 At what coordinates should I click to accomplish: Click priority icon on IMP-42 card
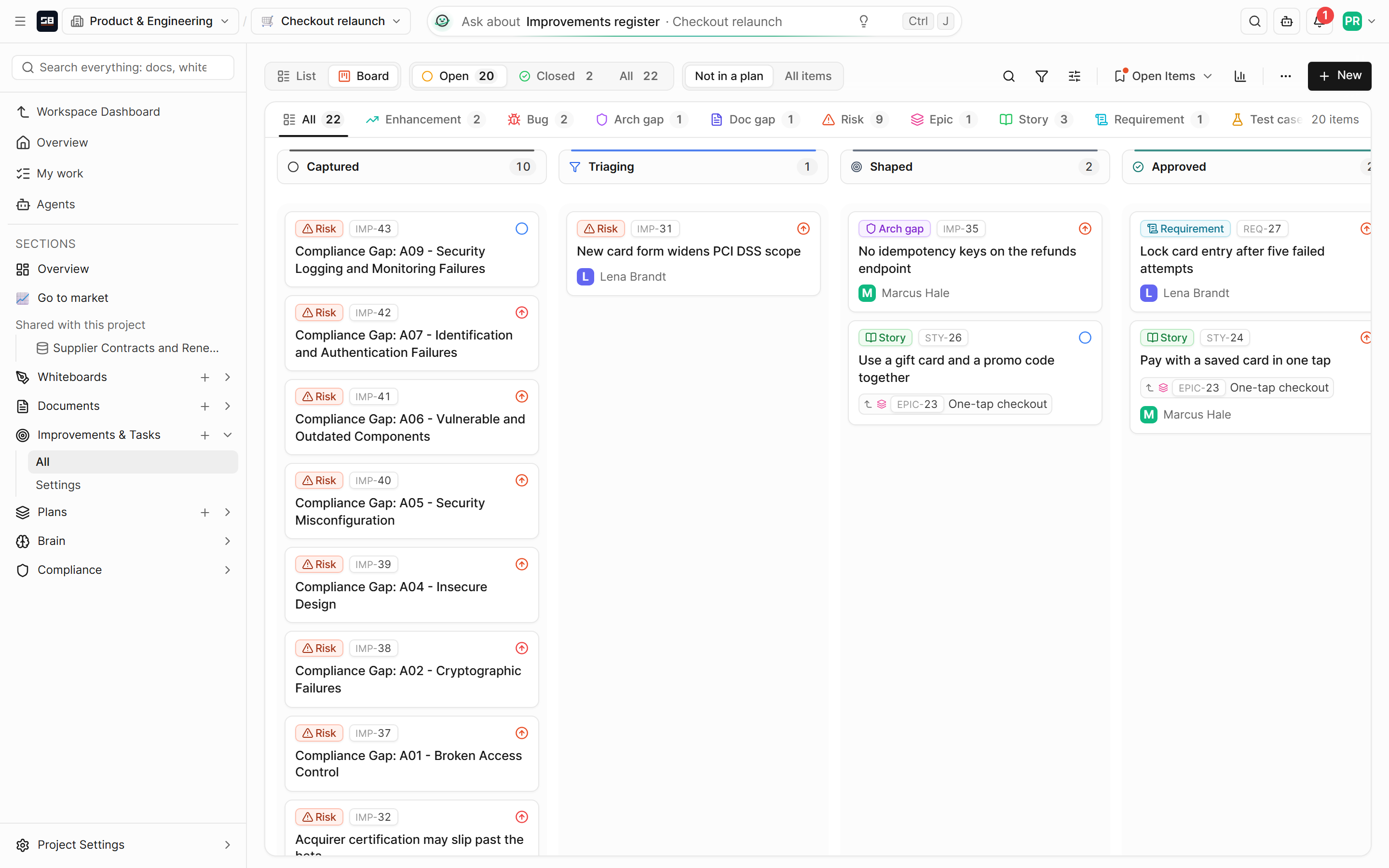pos(521,312)
